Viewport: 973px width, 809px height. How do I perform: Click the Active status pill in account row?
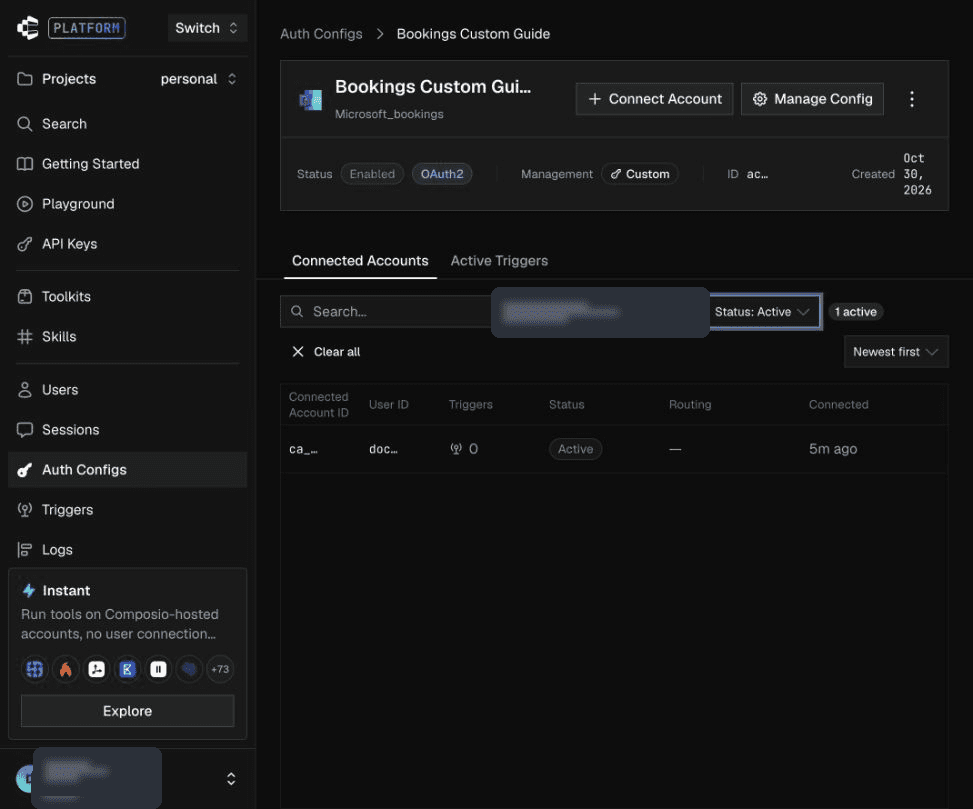pos(575,449)
